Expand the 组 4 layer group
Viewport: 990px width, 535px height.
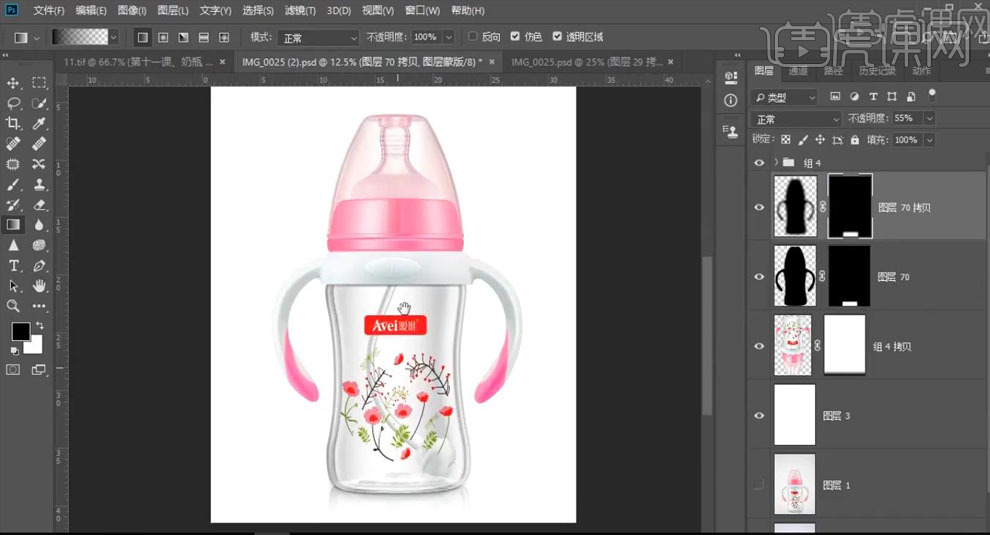click(776, 162)
